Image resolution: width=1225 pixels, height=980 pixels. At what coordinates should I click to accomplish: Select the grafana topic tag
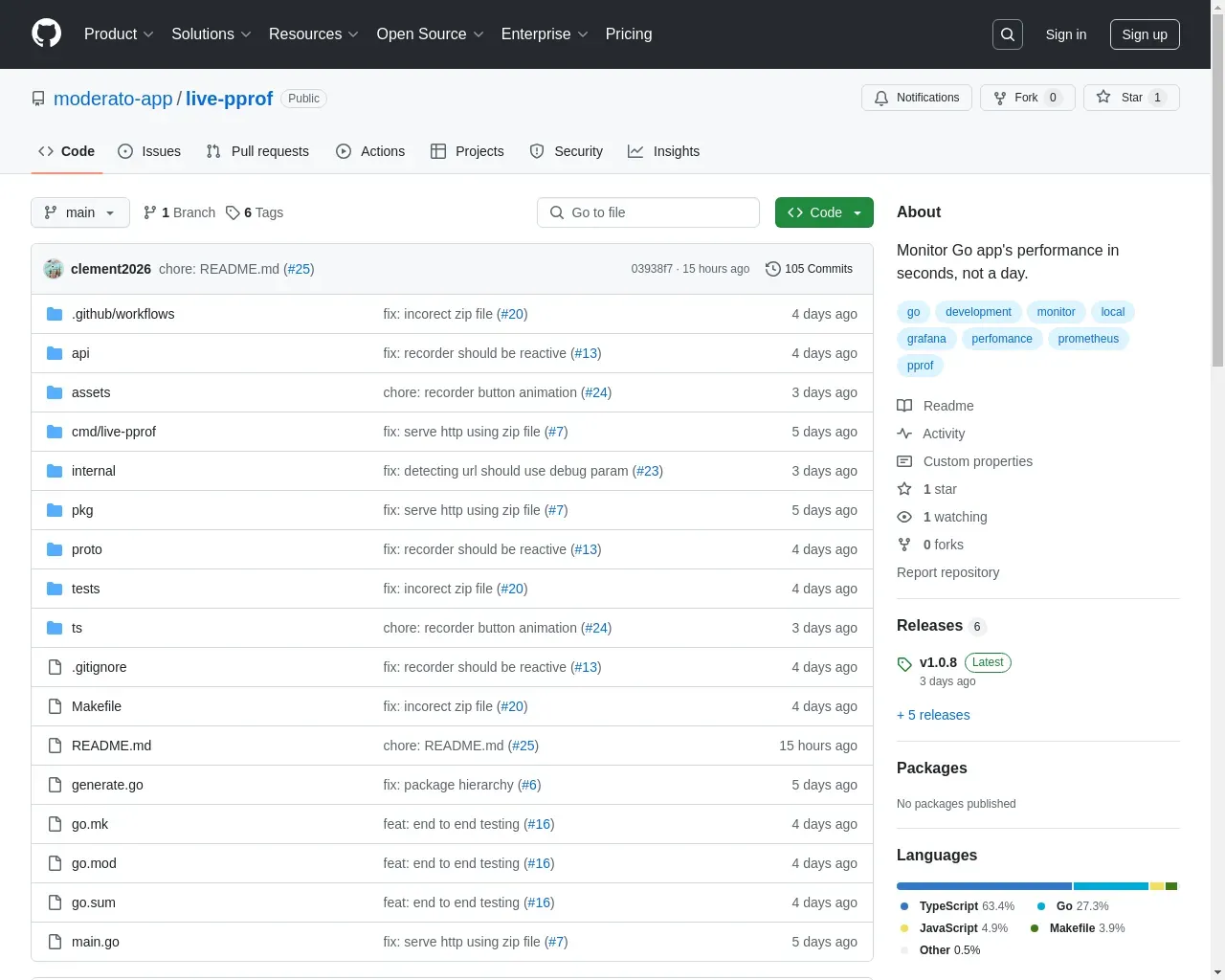pyautogui.click(x=926, y=339)
